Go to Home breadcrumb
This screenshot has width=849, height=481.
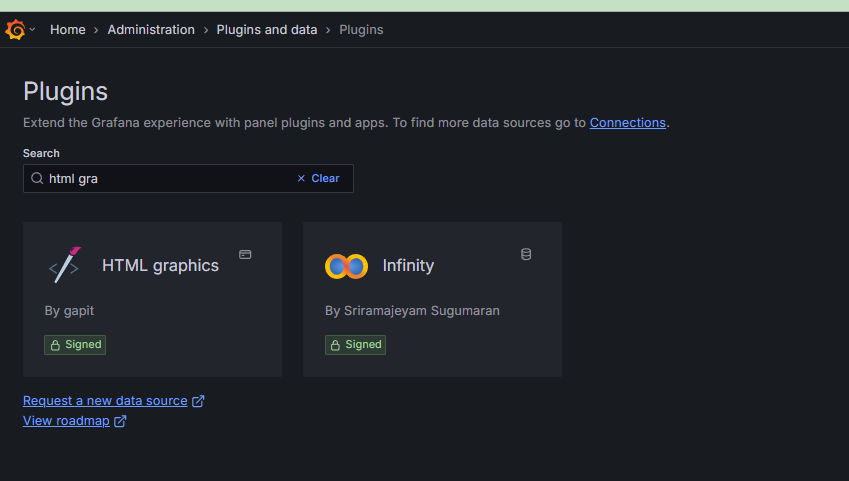point(68,30)
